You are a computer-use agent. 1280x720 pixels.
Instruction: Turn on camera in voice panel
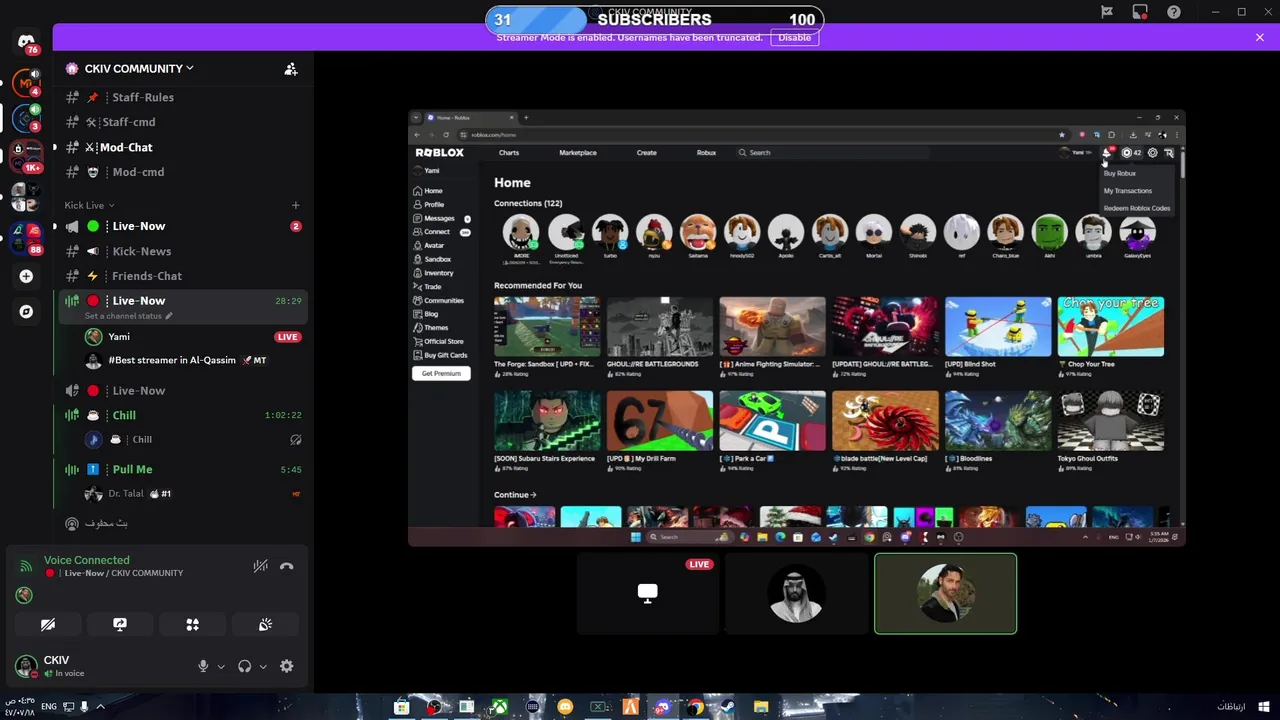click(47, 624)
